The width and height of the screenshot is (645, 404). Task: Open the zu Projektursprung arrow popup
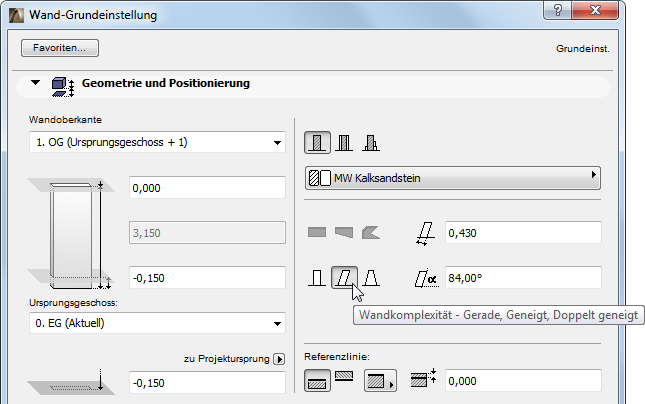[x=279, y=359]
